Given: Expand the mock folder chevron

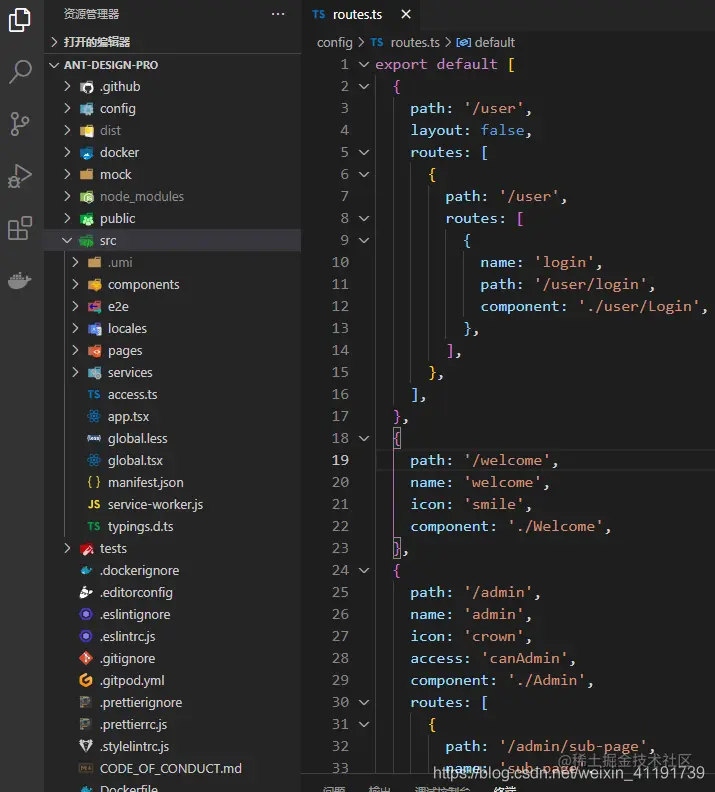Looking at the screenshot, I should click(x=68, y=174).
